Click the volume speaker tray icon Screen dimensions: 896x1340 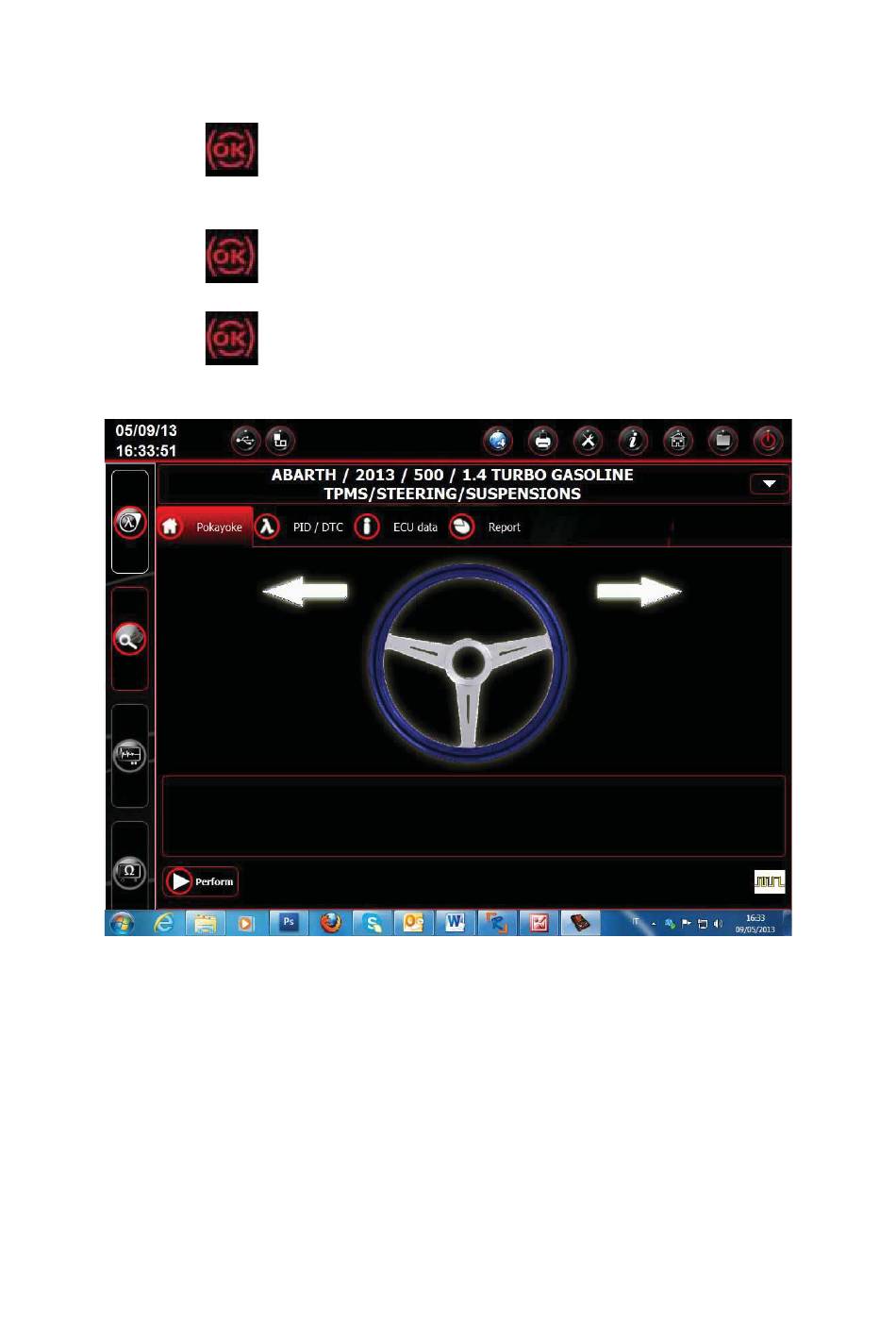tap(719, 924)
